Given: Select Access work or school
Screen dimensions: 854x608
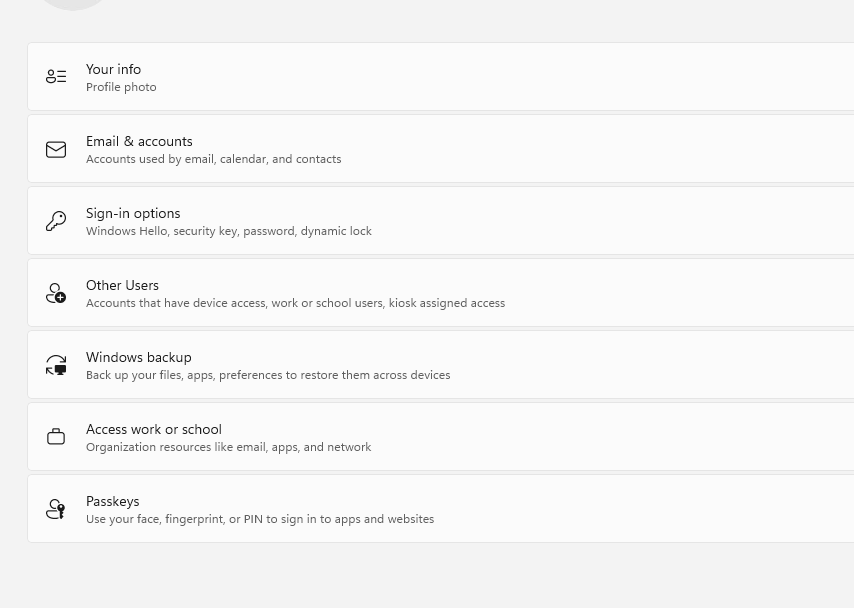Looking at the screenshot, I should 153,429.
